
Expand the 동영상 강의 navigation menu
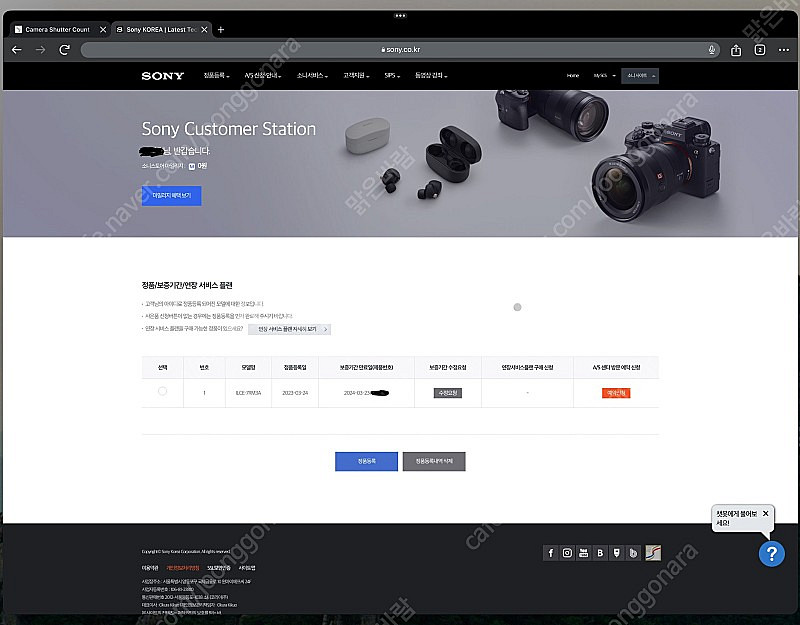point(431,76)
